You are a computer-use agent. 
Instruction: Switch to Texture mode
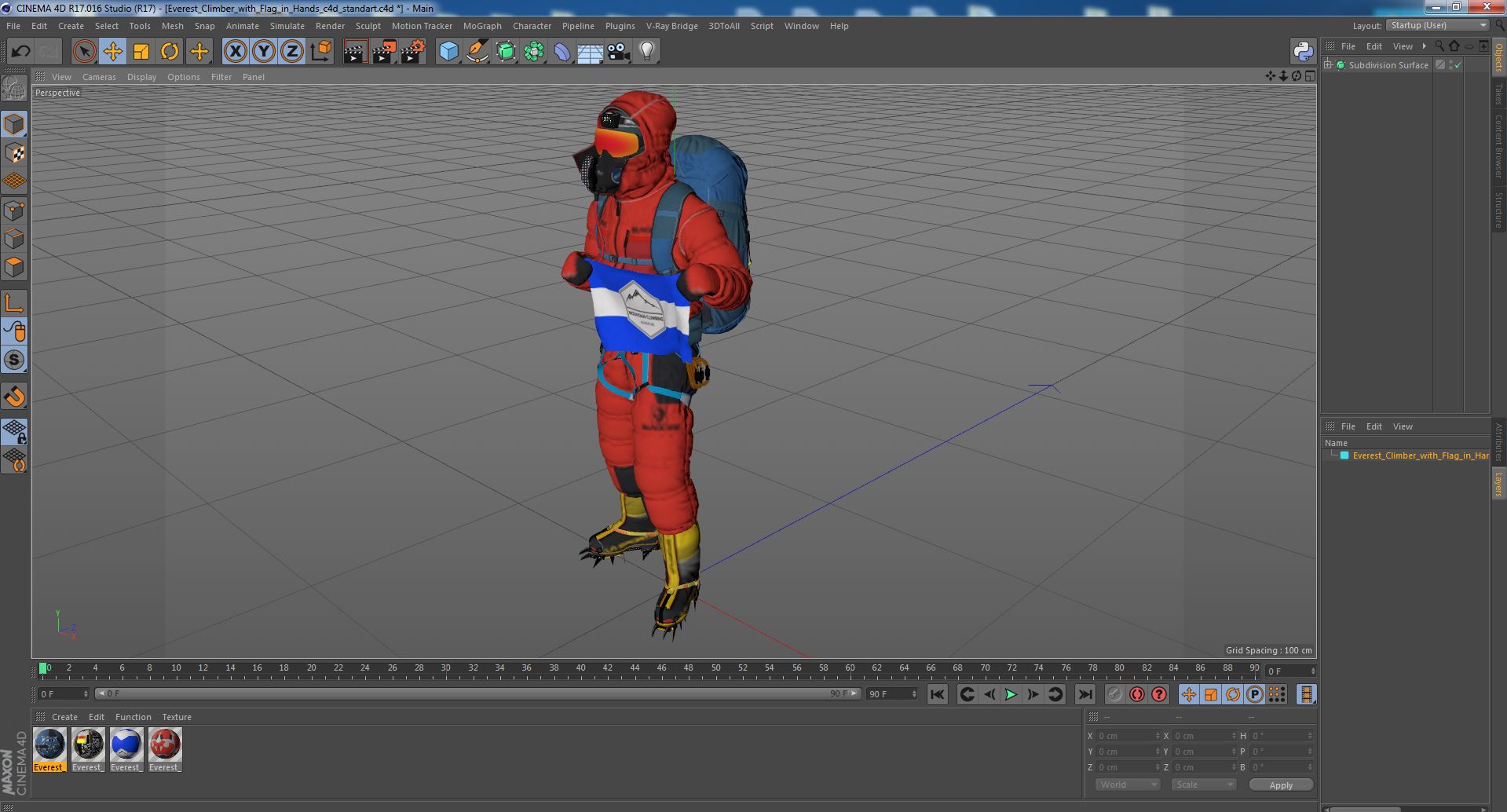(14, 152)
